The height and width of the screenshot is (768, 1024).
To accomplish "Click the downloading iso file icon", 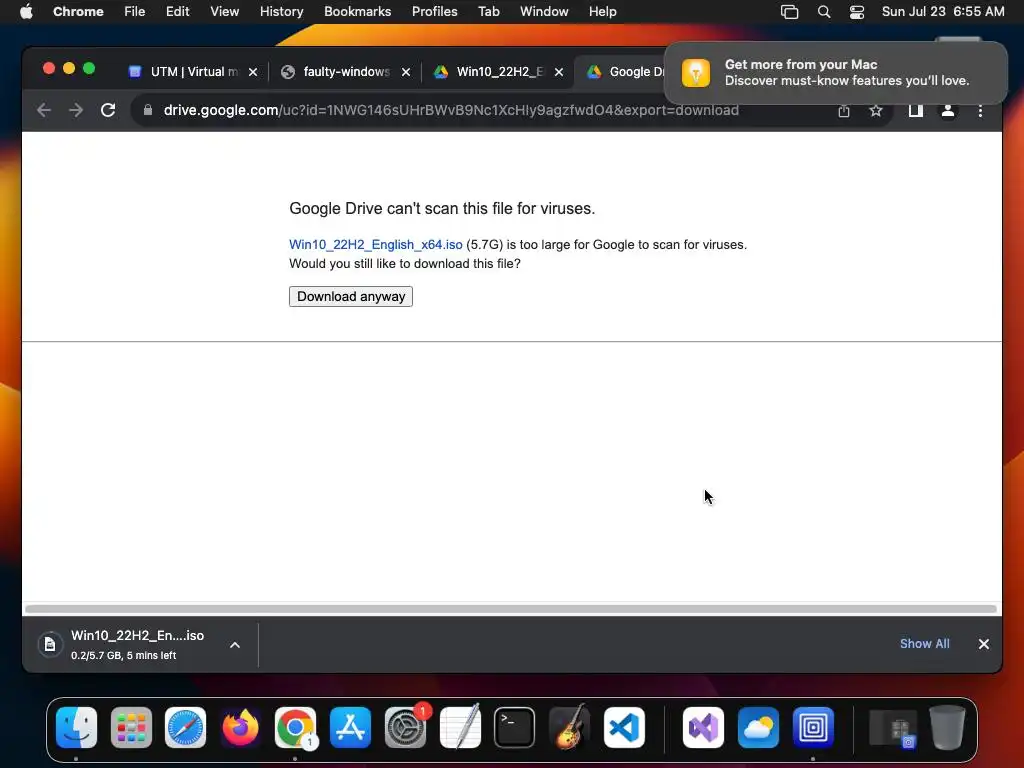I will coord(50,645).
